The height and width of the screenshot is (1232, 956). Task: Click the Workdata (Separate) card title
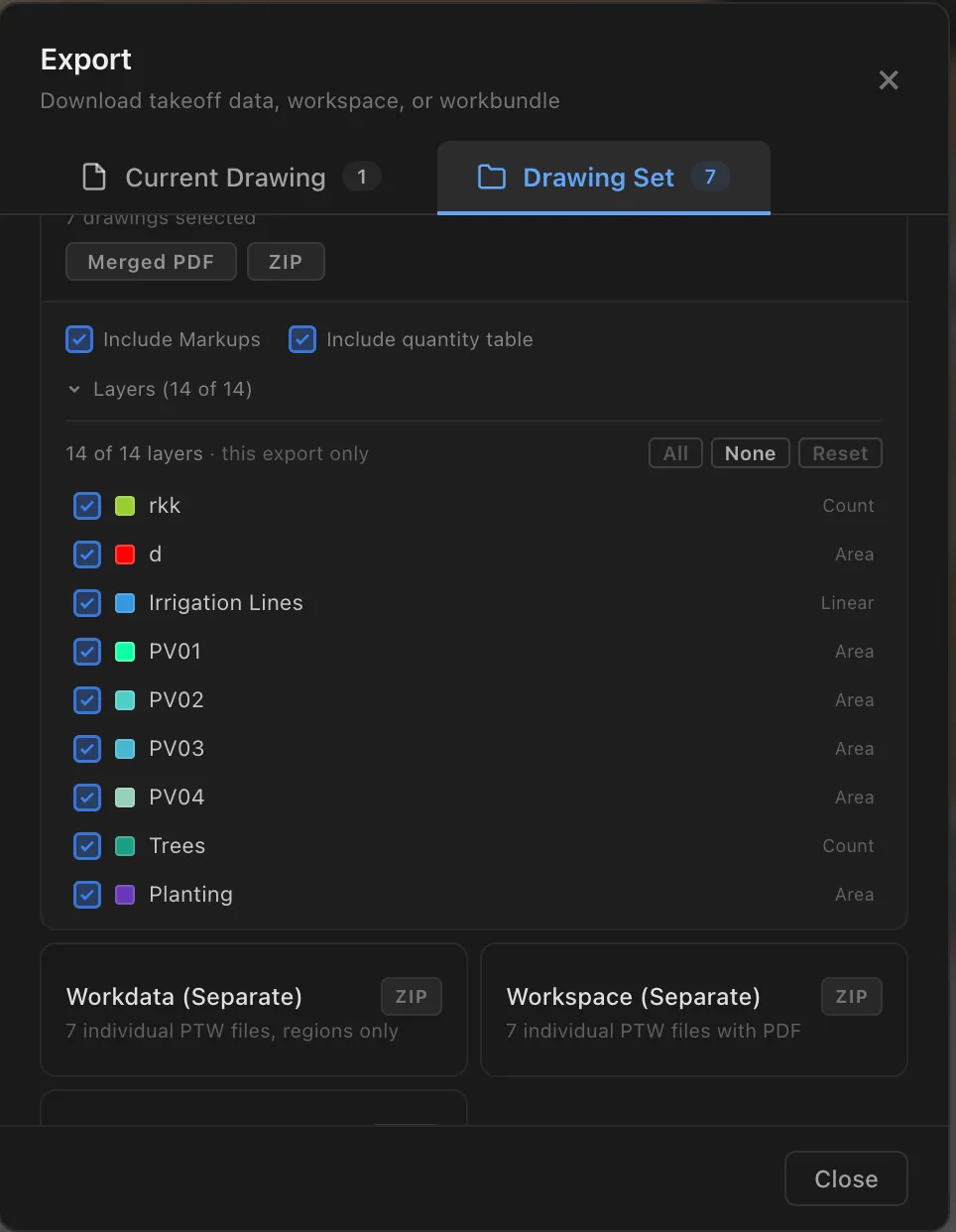(x=184, y=997)
